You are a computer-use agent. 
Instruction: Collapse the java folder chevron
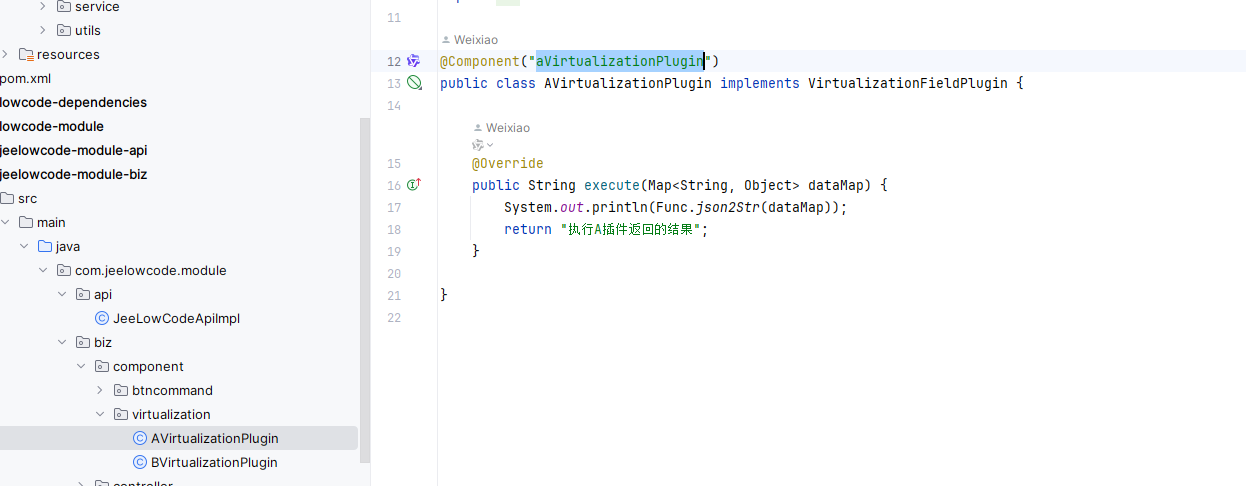[x=24, y=246]
